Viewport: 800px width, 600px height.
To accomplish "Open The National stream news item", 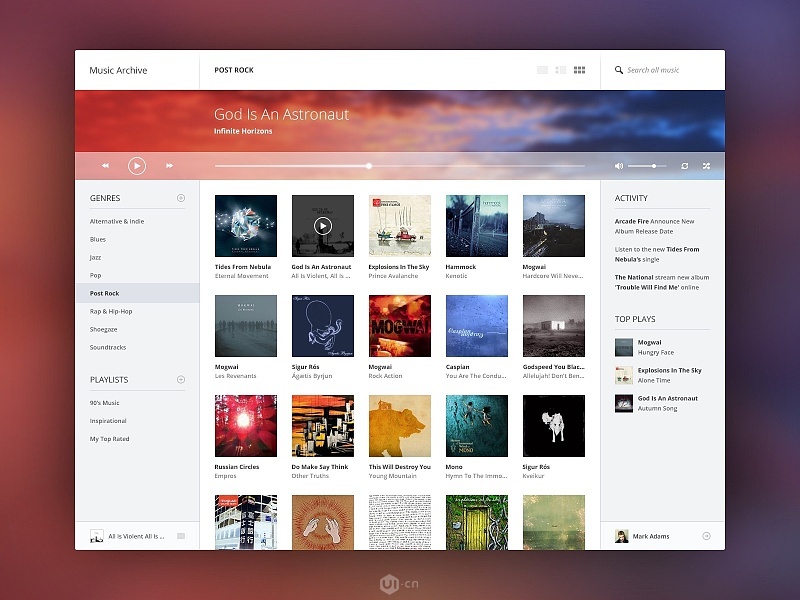I will click(x=662, y=282).
